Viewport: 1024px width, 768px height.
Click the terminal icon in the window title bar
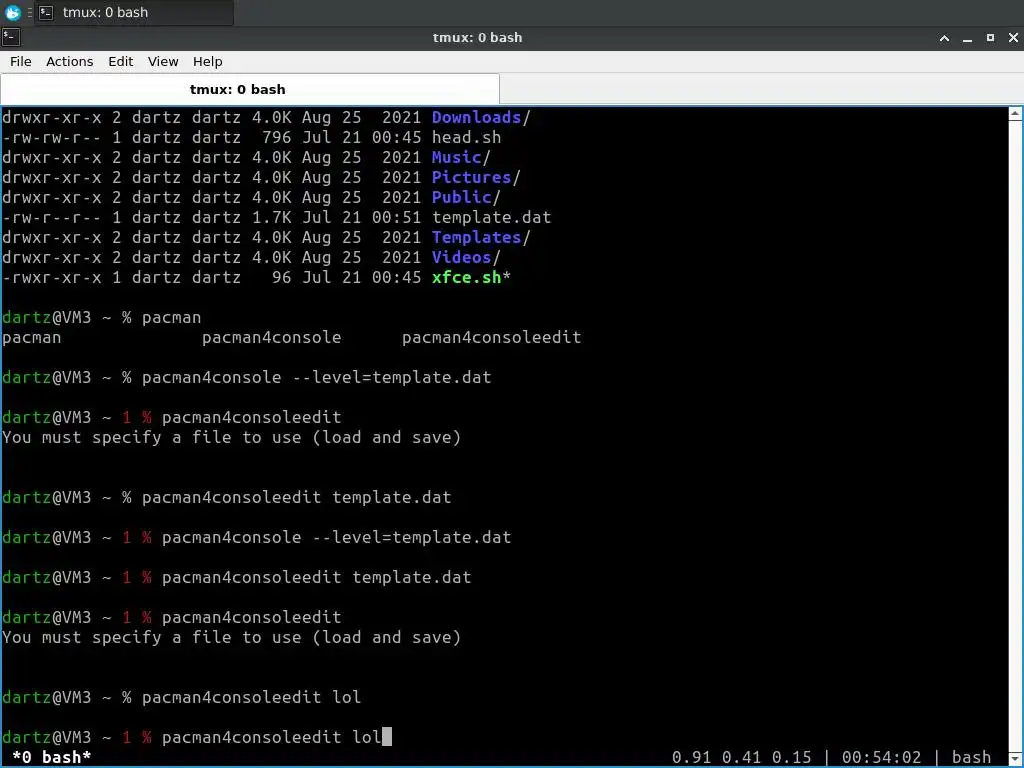pos(11,37)
